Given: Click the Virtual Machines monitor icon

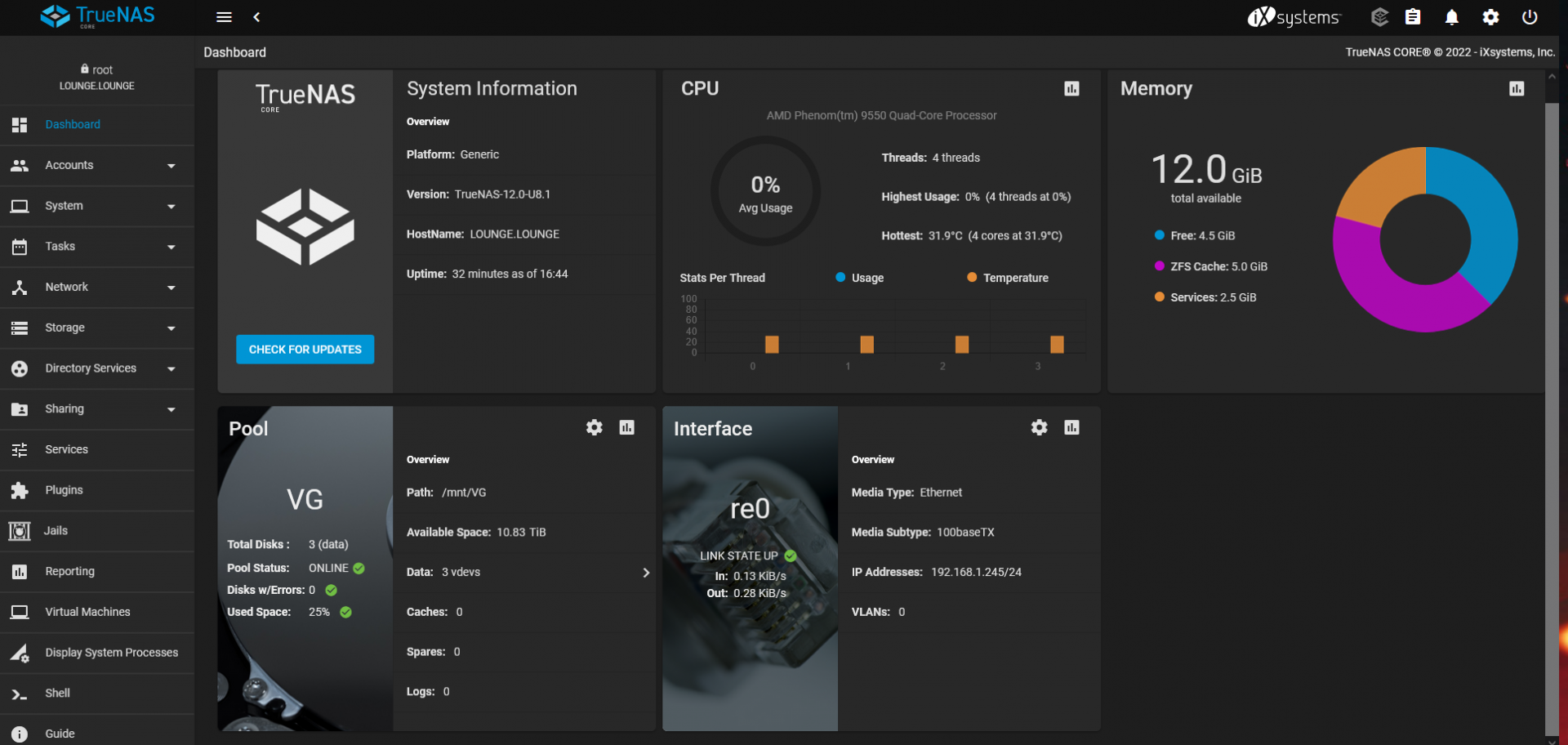Looking at the screenshot, I should [x=20, y=613].
